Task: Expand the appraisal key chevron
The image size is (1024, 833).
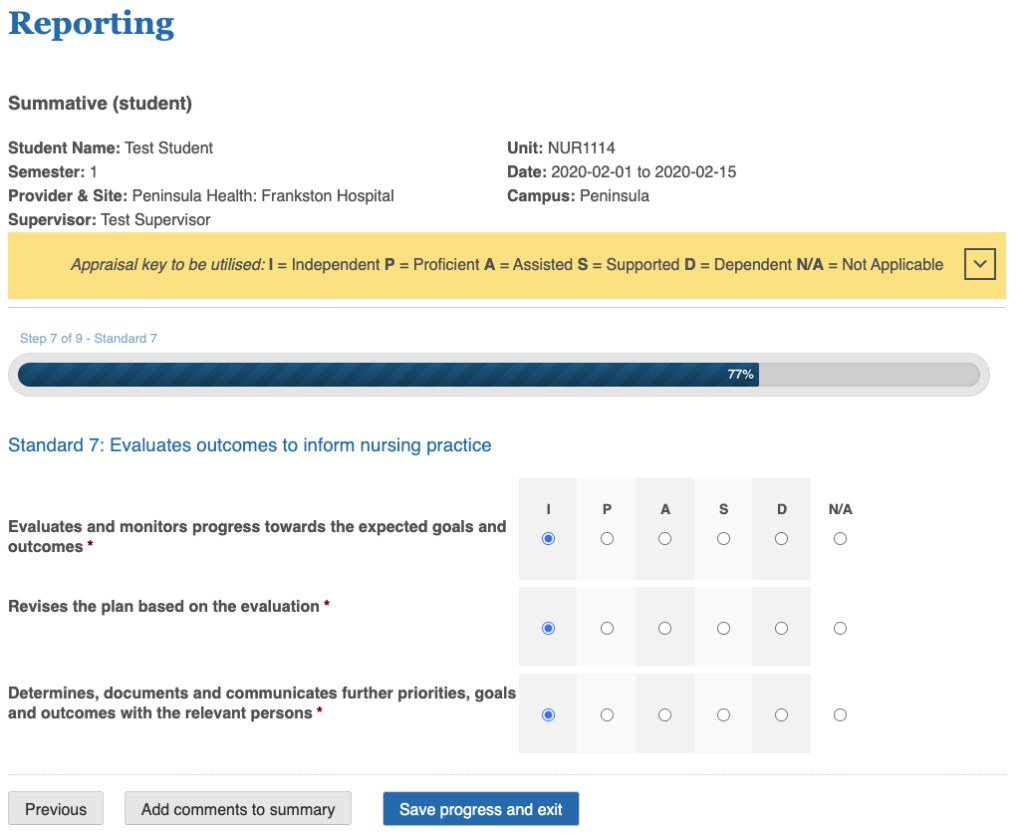Action: [x=979, y=265]
